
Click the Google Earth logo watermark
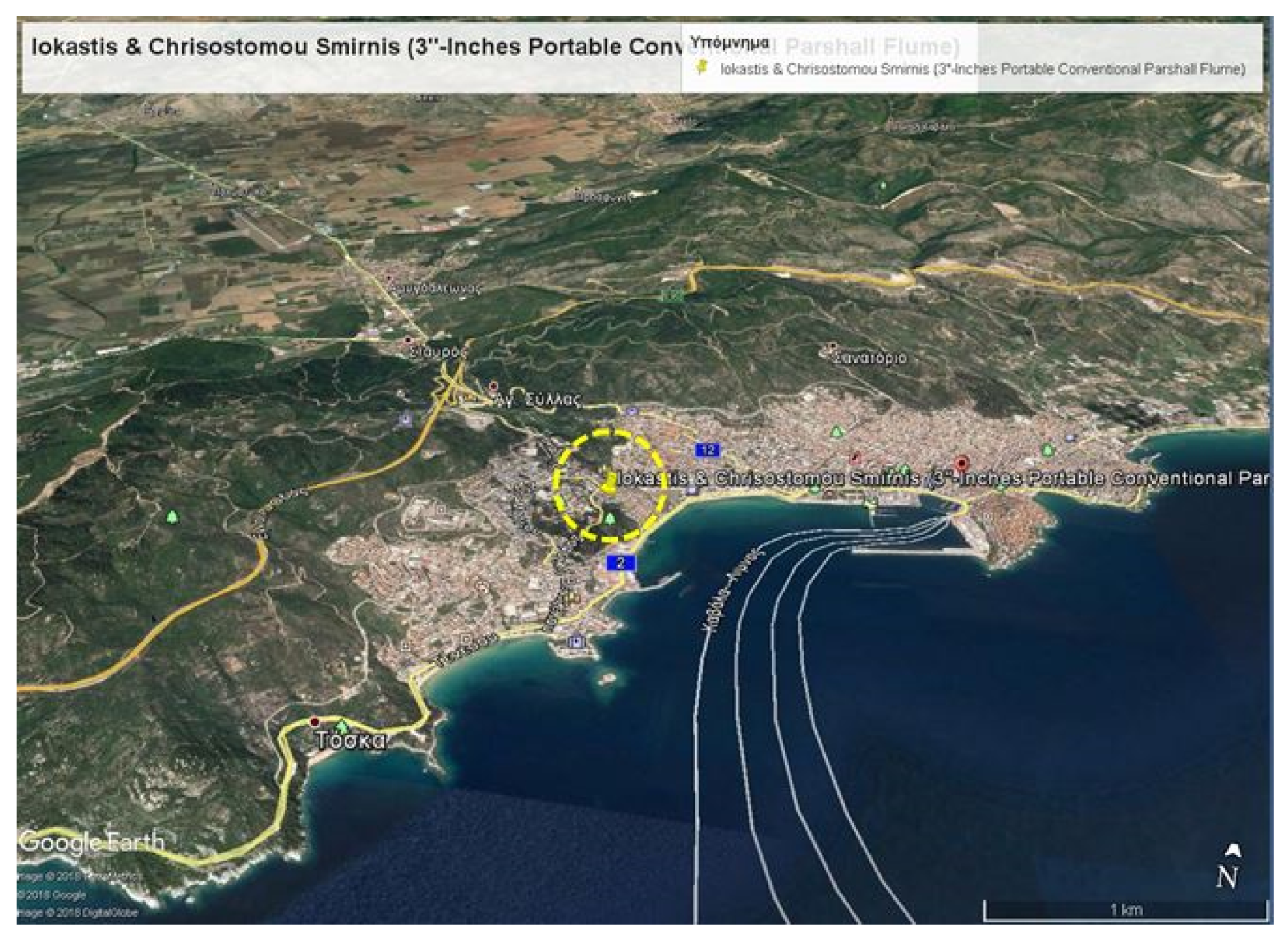coord(91,841)
